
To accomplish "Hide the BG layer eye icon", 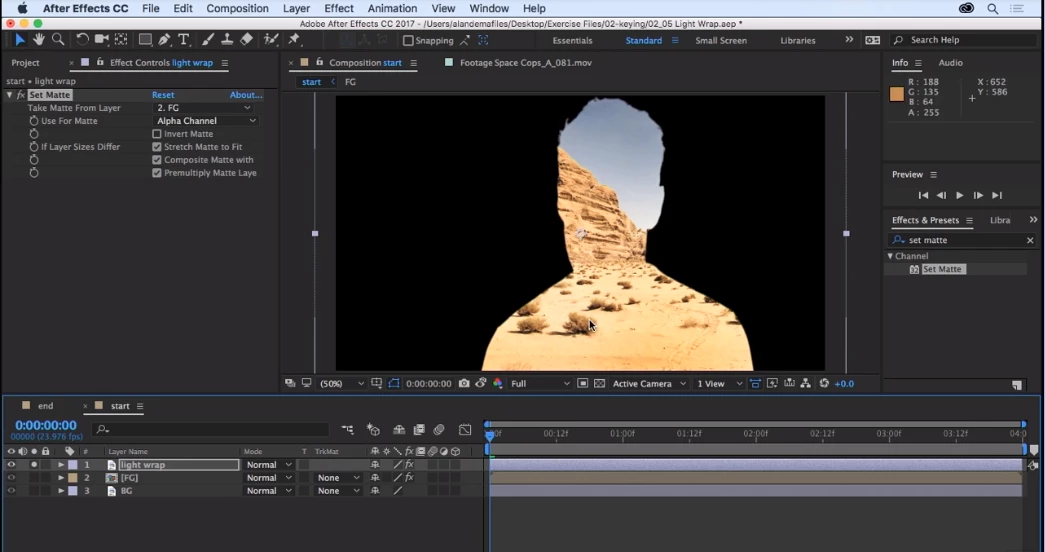I will pos(11,491).
